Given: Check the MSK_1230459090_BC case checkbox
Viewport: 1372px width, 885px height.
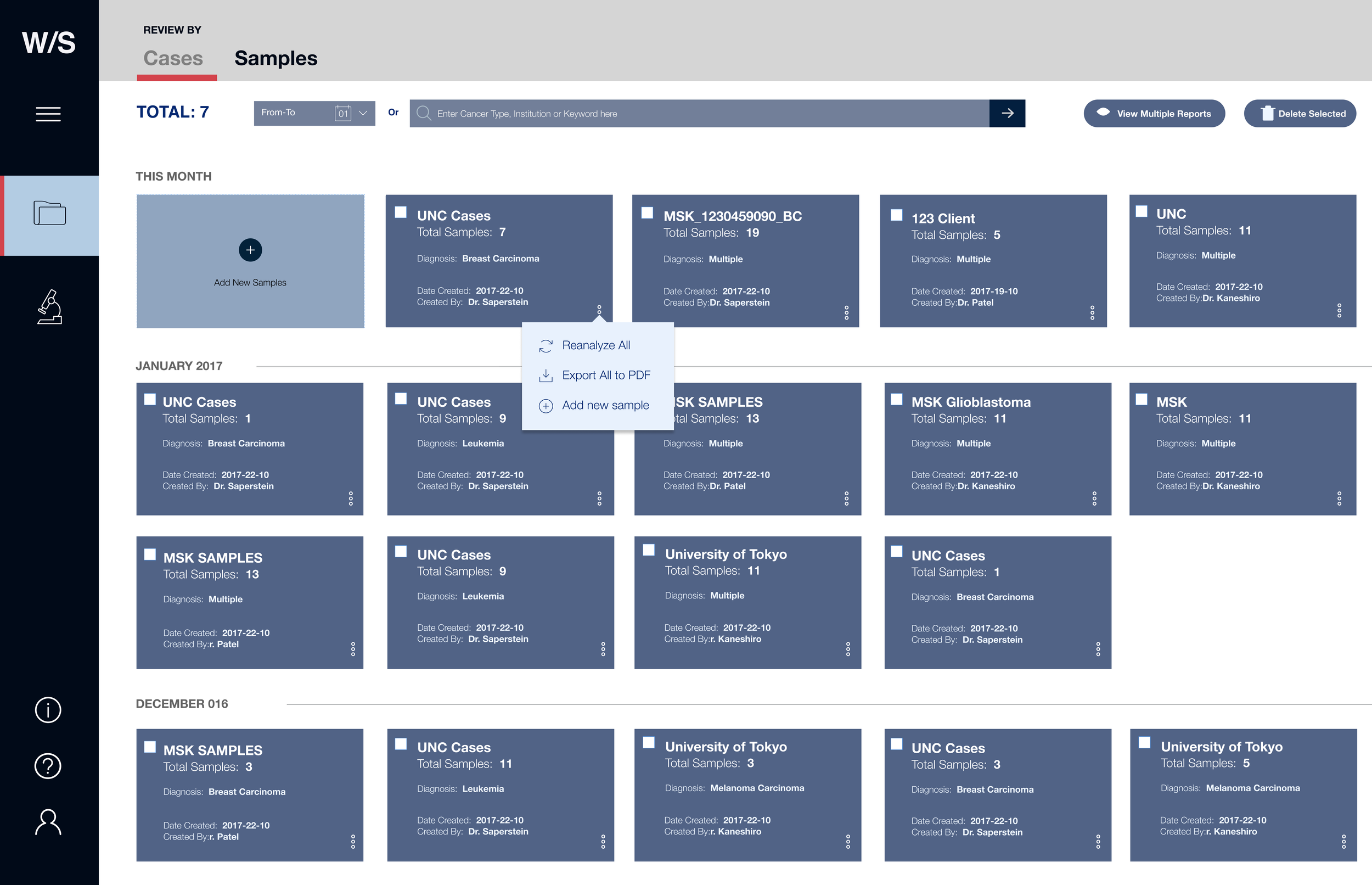Looking at the screenshot, I should tap(647, 212).
